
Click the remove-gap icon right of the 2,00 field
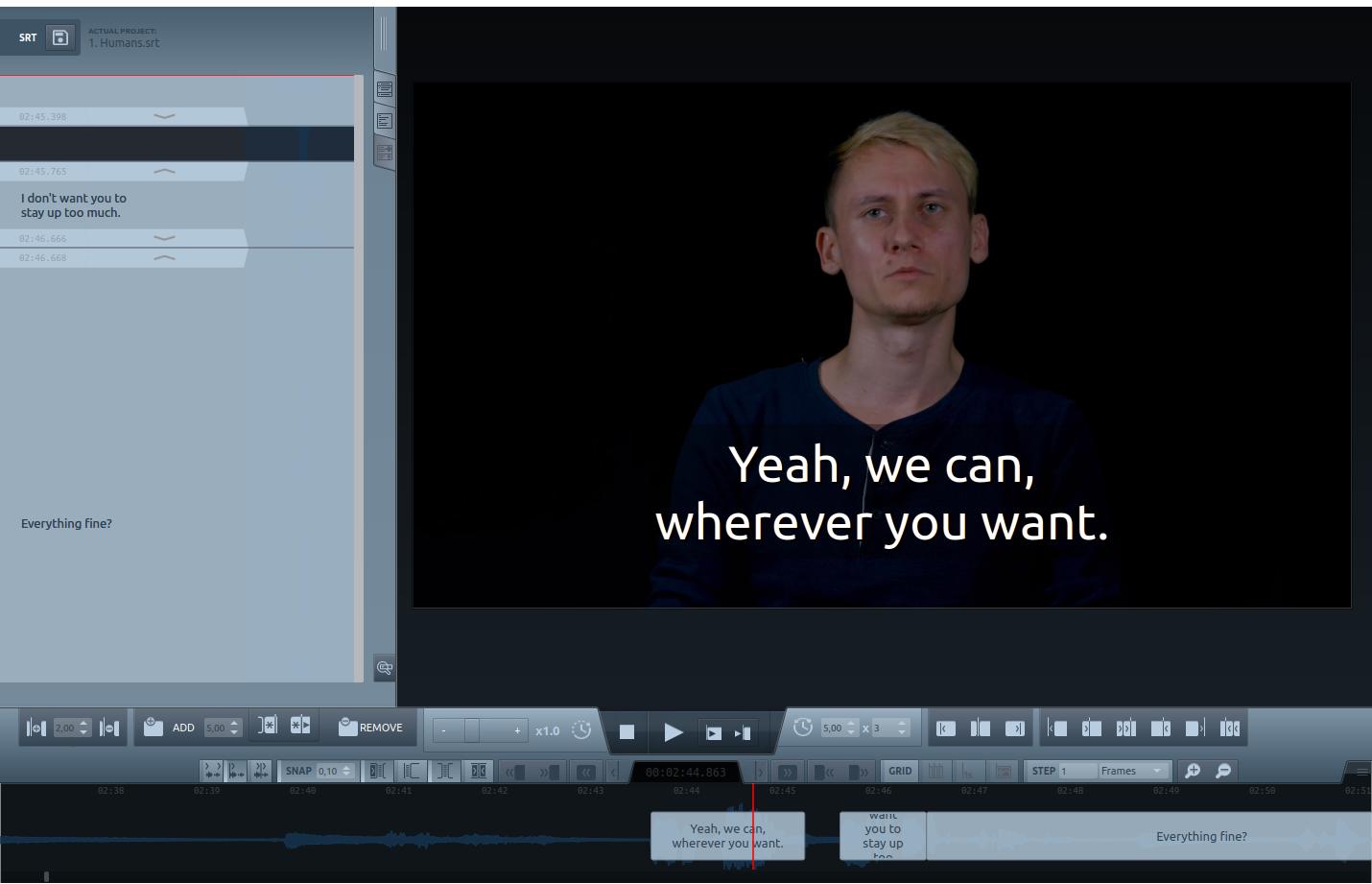pos(109,729)
